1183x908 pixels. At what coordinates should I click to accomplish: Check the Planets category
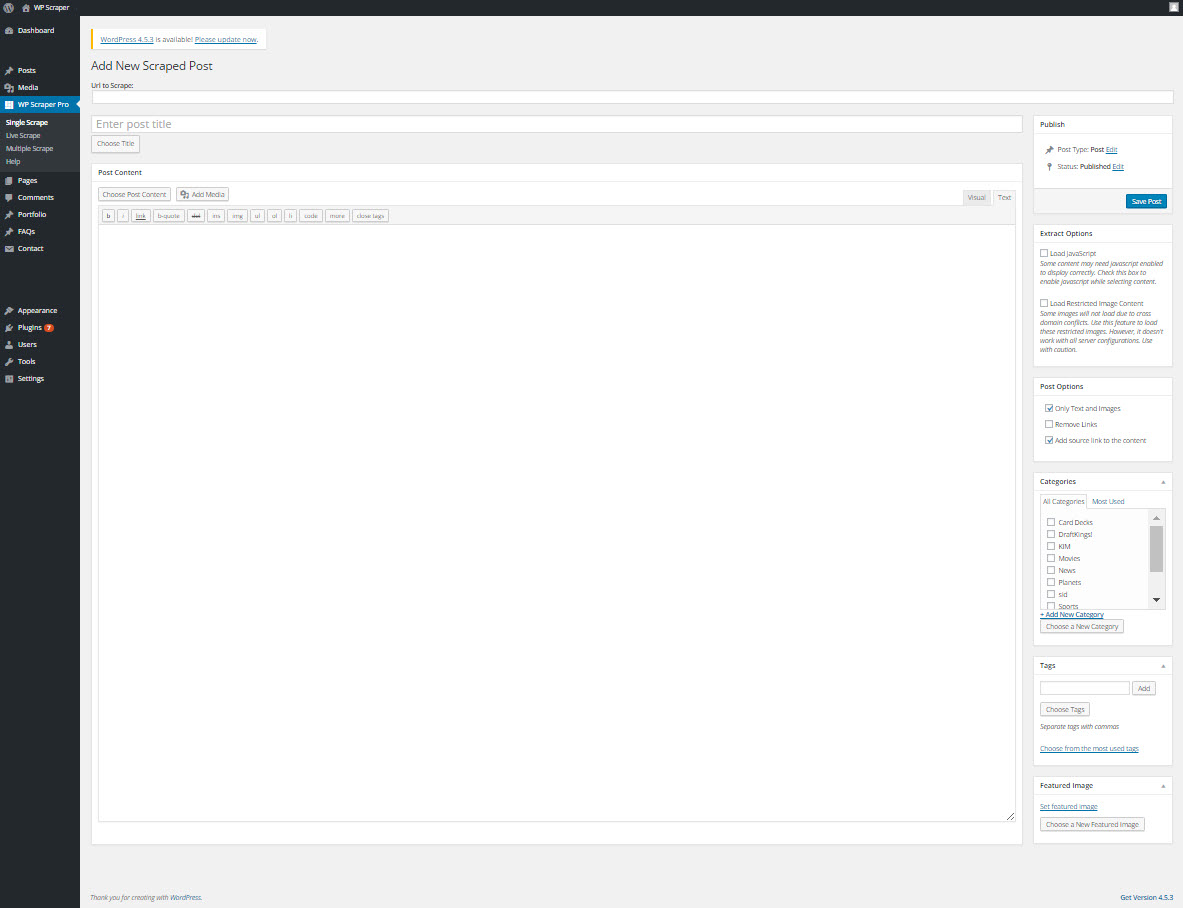tap(1051, 583)
